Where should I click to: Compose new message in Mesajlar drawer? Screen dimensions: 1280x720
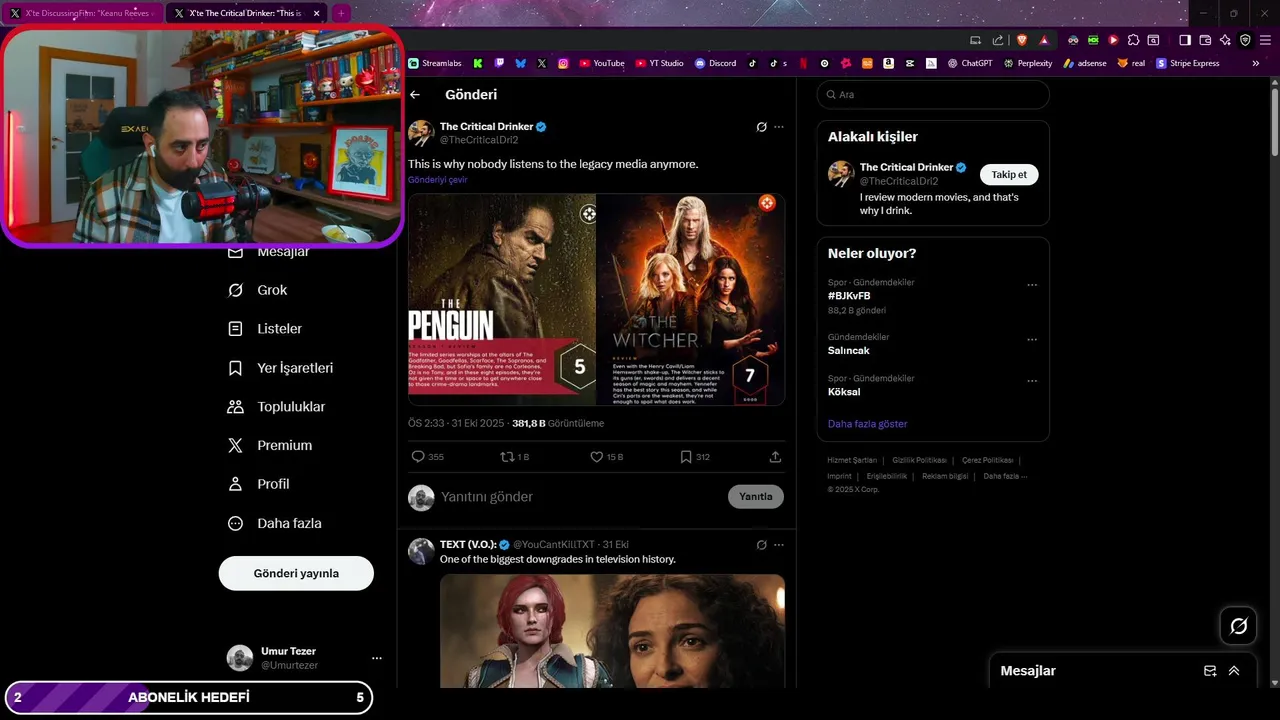(x=1210, y=671)
